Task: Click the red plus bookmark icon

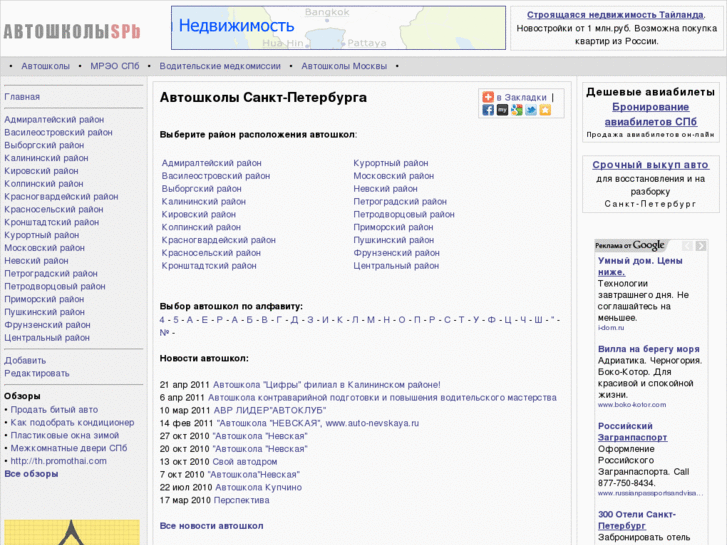Action: coord(488,97)
